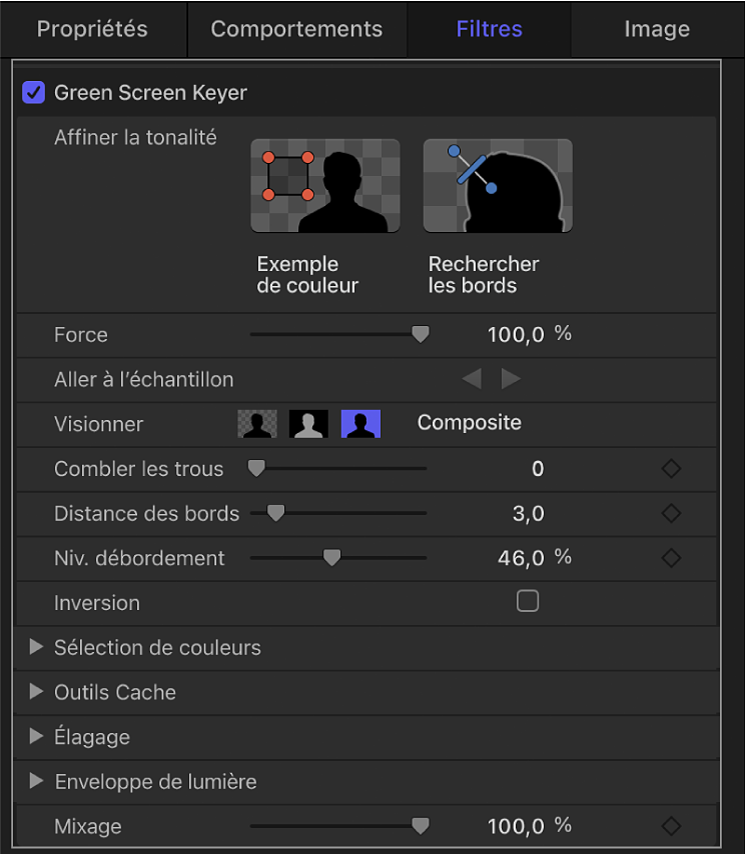Screen dimensions: 745x854
Task: Select the Rechercher les bords tool
Action: (x=498, y=185)
